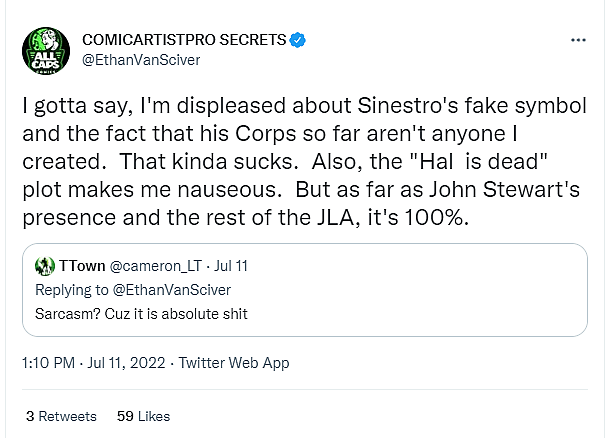Click the blue verified badge
This screenshot has width=614, height=438.
[297, 41]
